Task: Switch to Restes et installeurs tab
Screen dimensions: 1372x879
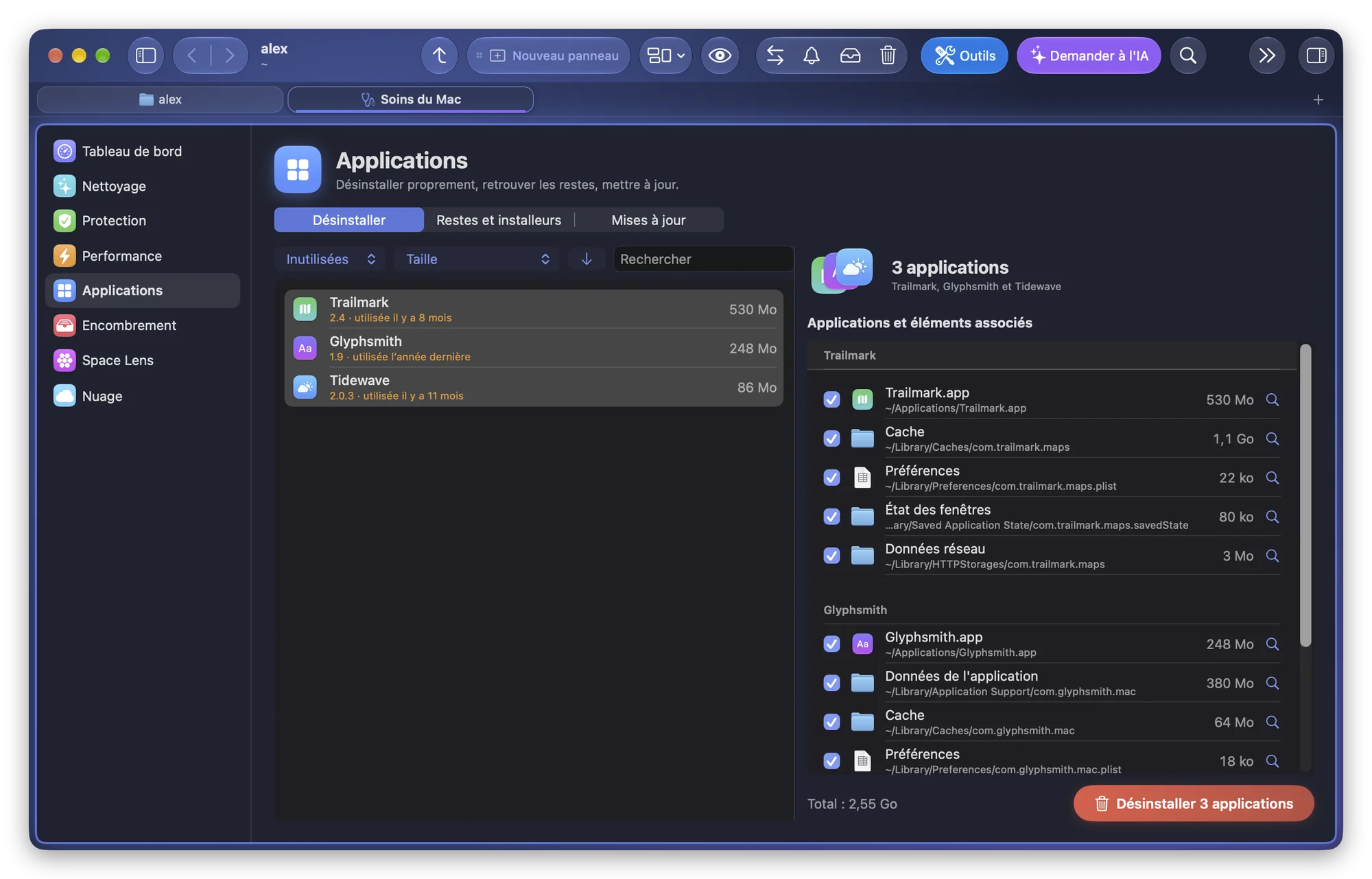Action: (x=499, y=220)
